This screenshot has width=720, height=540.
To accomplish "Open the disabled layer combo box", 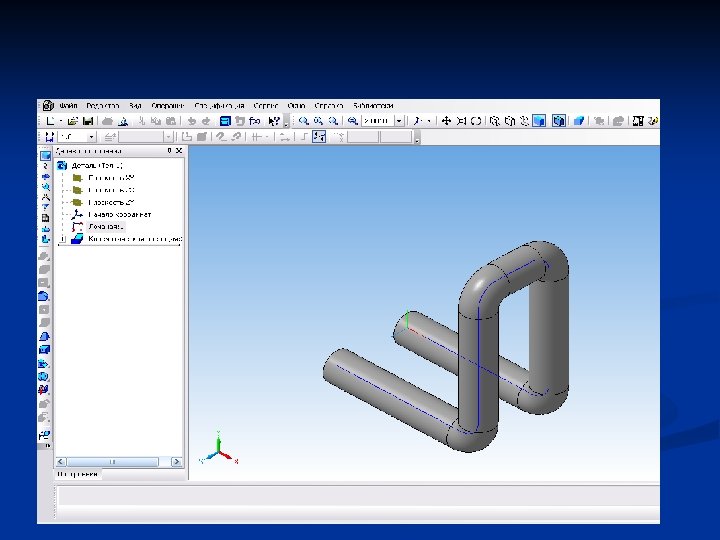I will (x=146, y=137).
